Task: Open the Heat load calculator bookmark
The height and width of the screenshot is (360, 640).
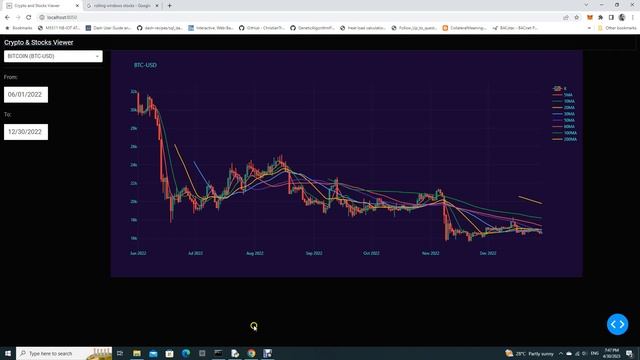Action: [363, 28]
